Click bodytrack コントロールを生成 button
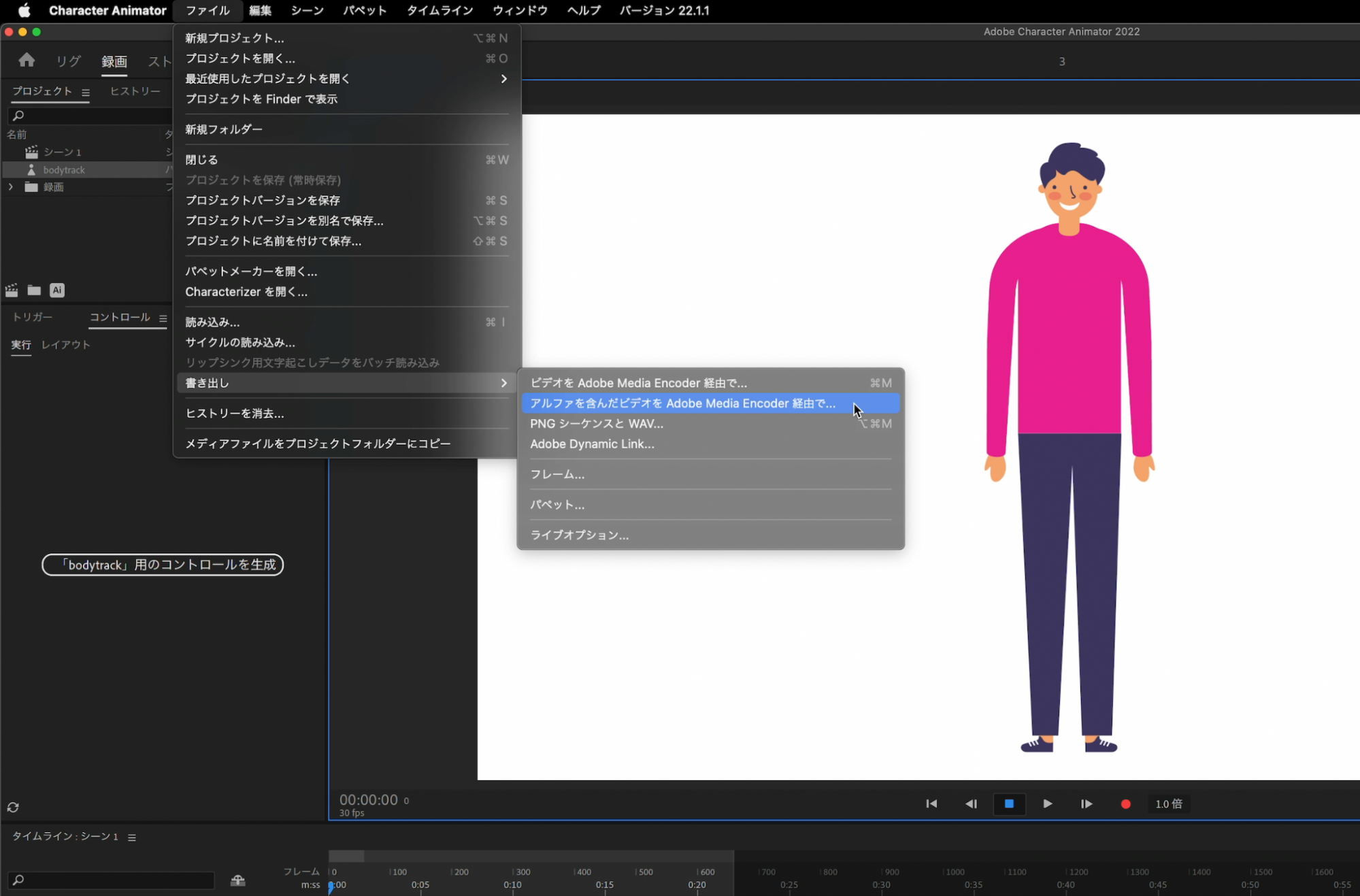The height and width of the screenshot is (896, 1360). tap(163, 565)
